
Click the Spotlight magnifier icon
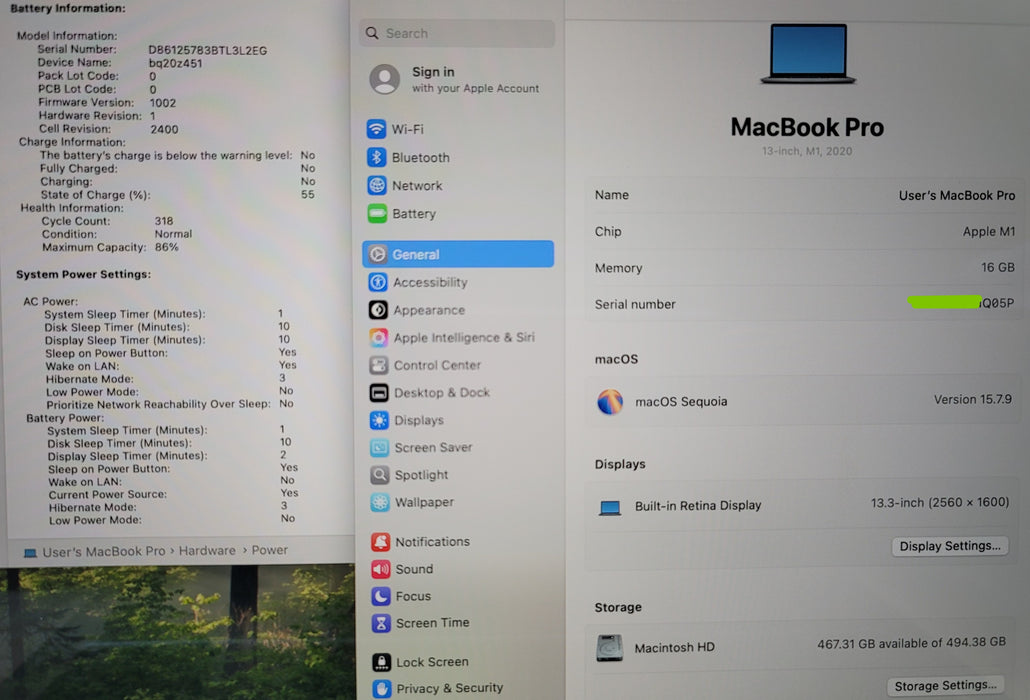tap(380, 475)
